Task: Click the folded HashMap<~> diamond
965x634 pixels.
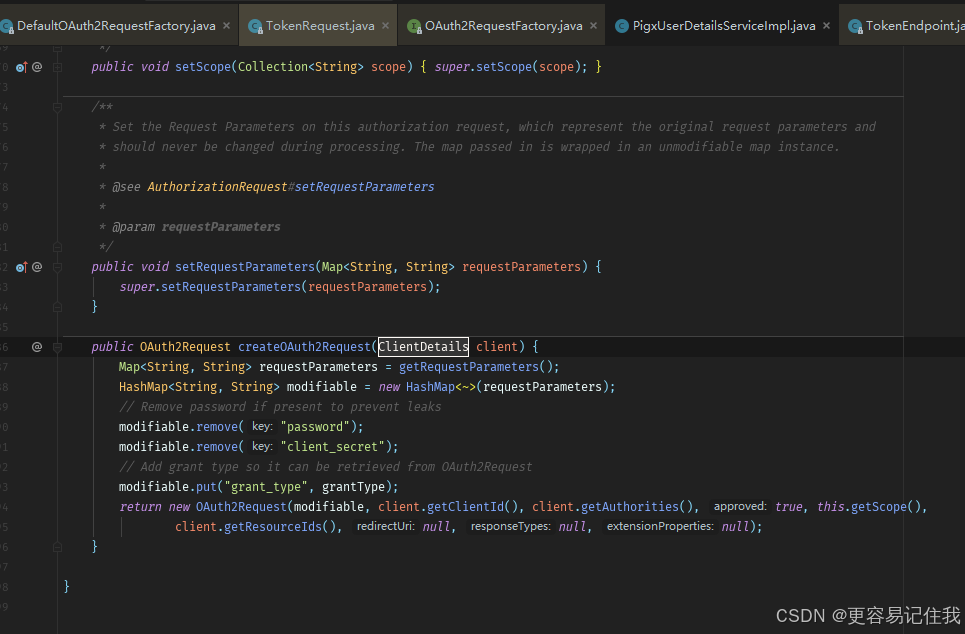Action: pos(466,387)
